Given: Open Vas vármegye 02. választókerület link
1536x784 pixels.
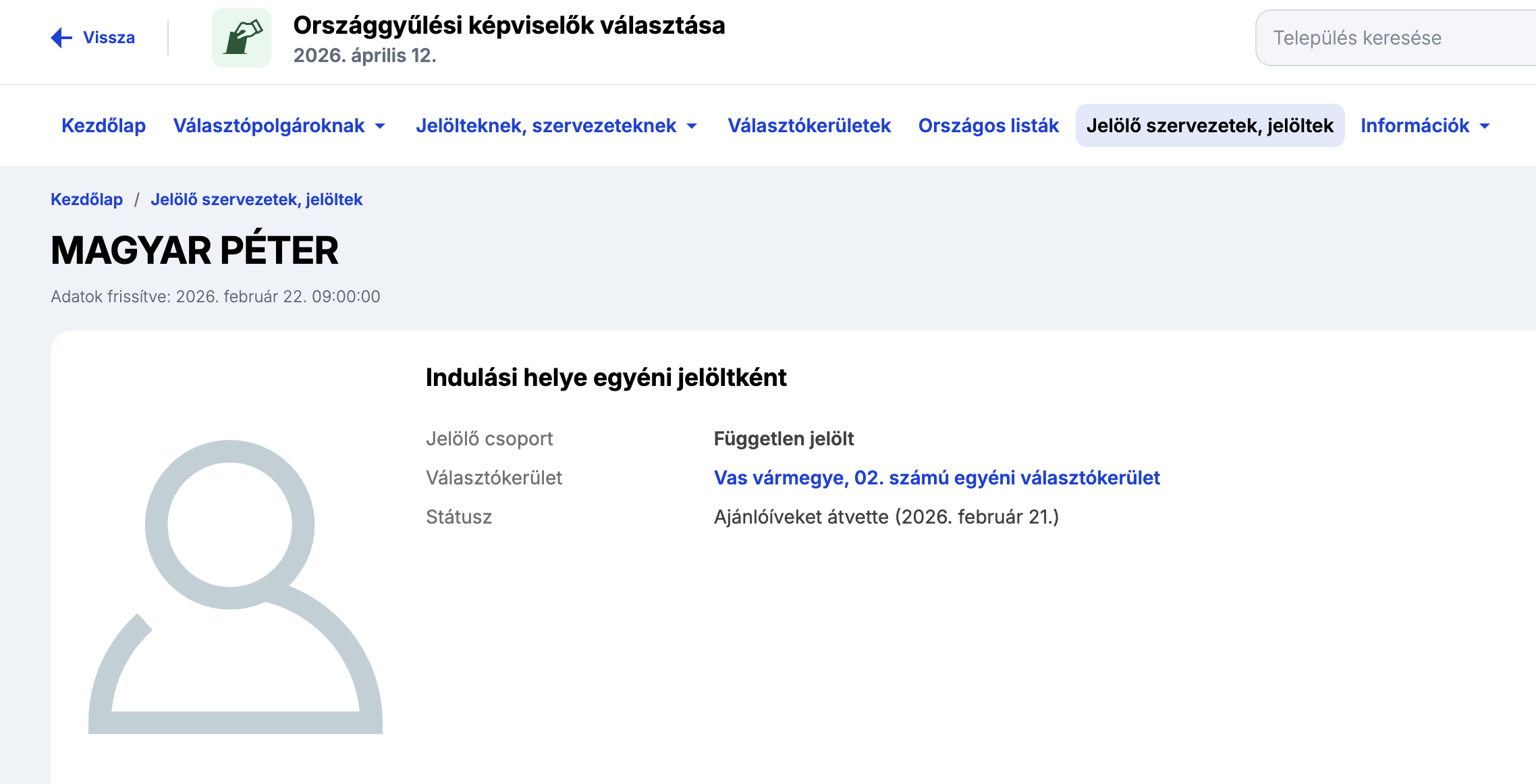Looking at the screenshot, I should click(937, 478).
